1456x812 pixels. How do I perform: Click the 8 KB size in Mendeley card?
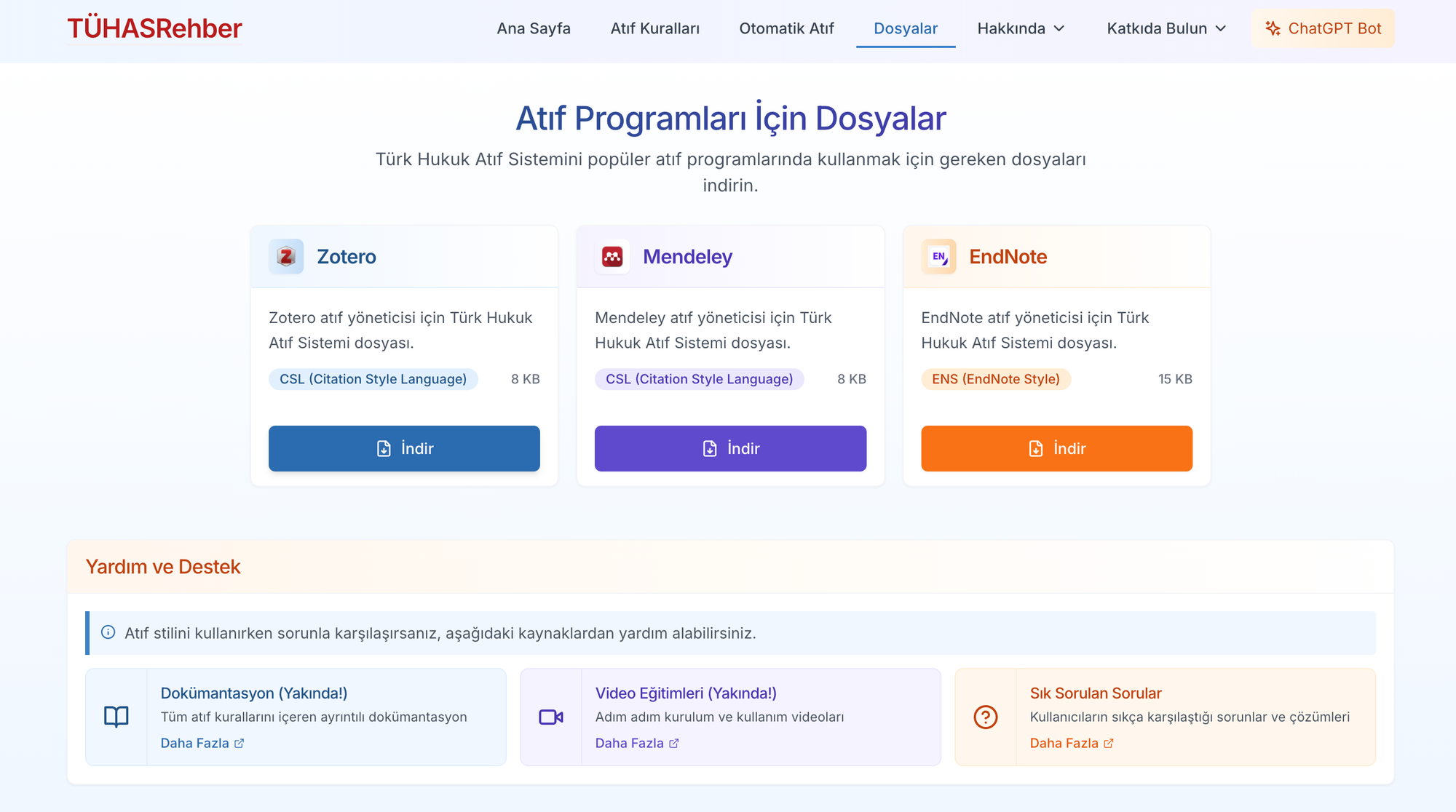click(x=851, y=379)
